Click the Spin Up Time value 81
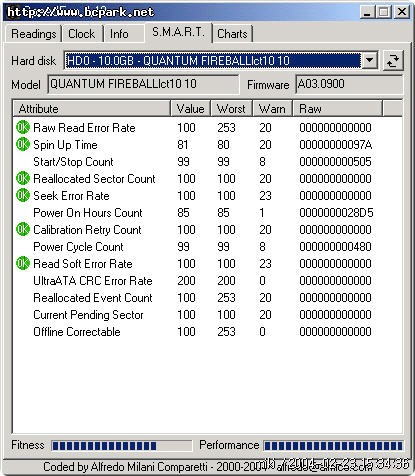The image size is (415, 476). (x=183, y=145)
